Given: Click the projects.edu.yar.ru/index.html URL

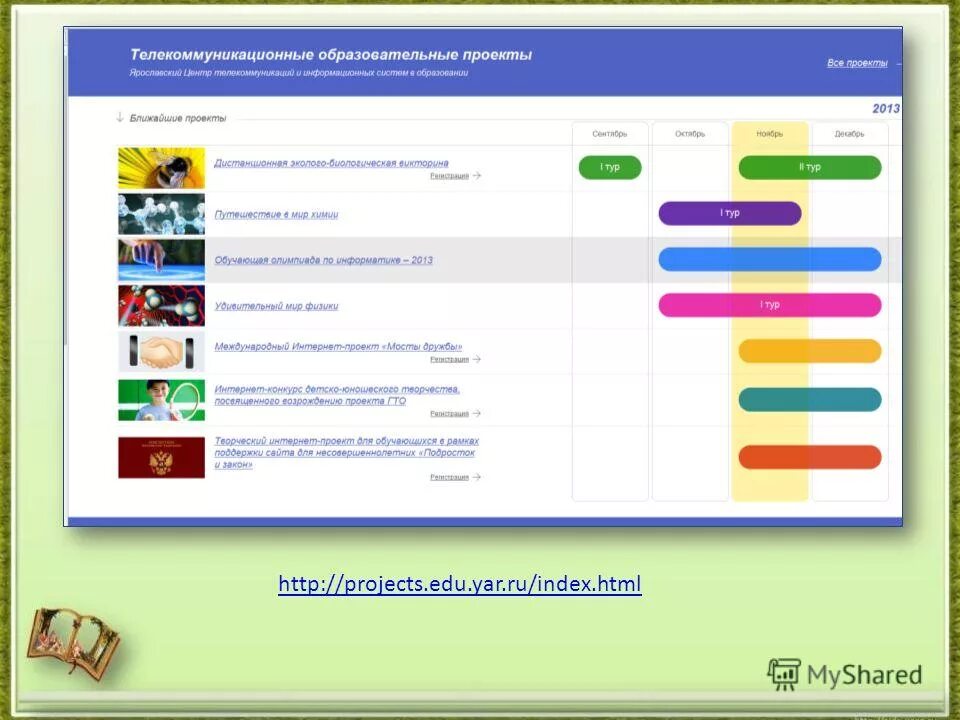Looking at the screenshot, I should click(x=460, y=583).
